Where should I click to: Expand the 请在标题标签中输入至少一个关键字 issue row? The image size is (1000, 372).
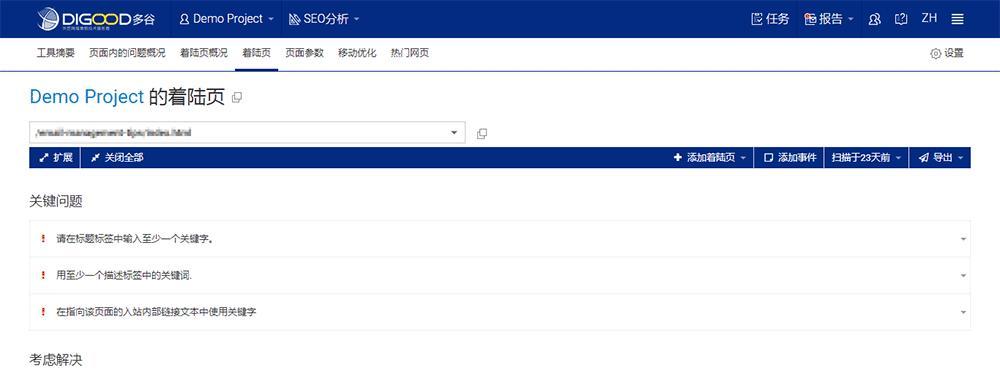[500, 239]
